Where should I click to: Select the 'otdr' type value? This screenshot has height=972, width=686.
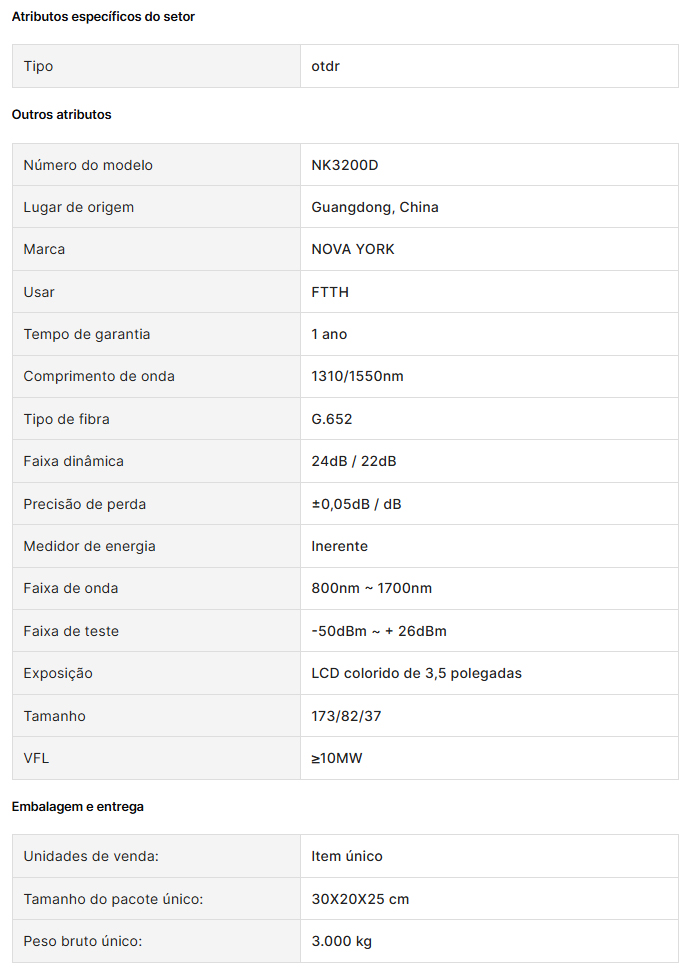click(325, 66)
